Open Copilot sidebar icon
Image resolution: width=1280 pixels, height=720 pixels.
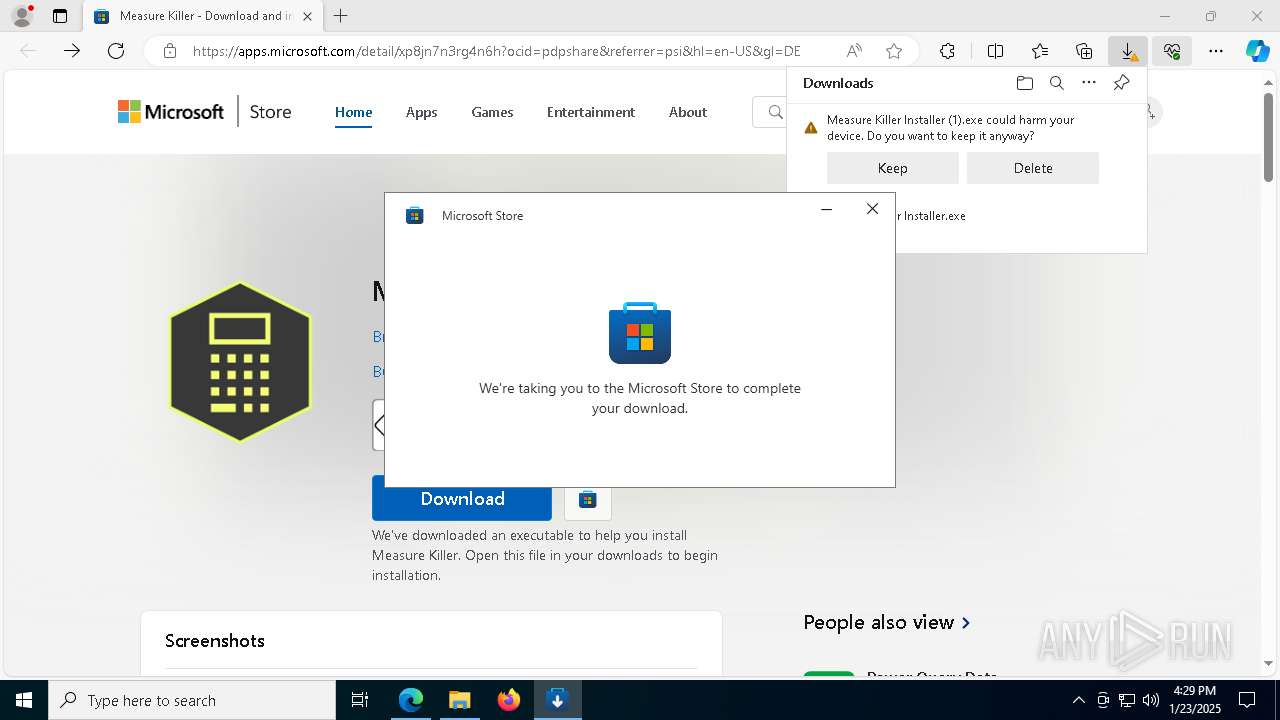[x=1257, y=51]
